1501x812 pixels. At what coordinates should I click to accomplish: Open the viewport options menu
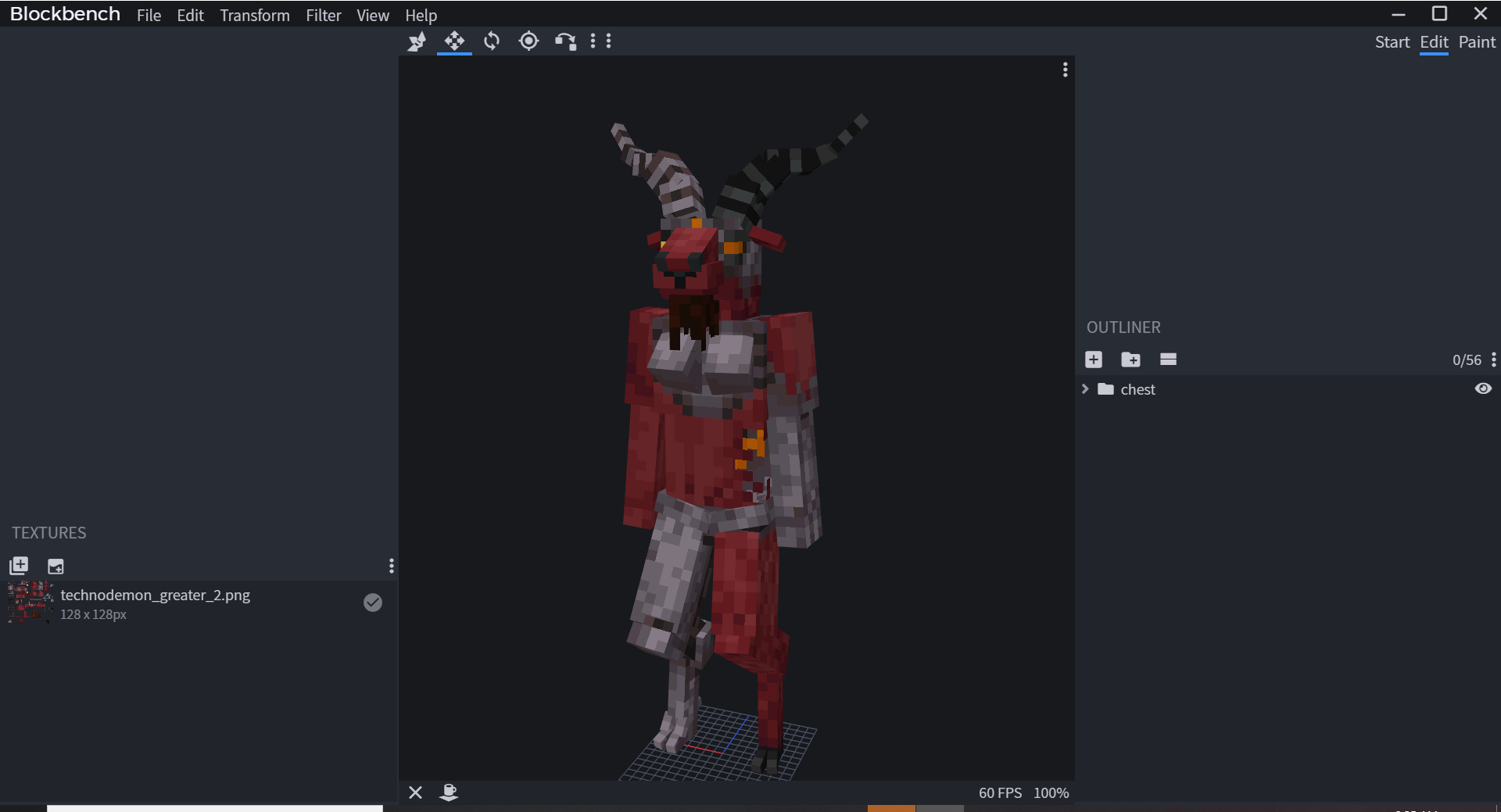[x=1065, y=70]
